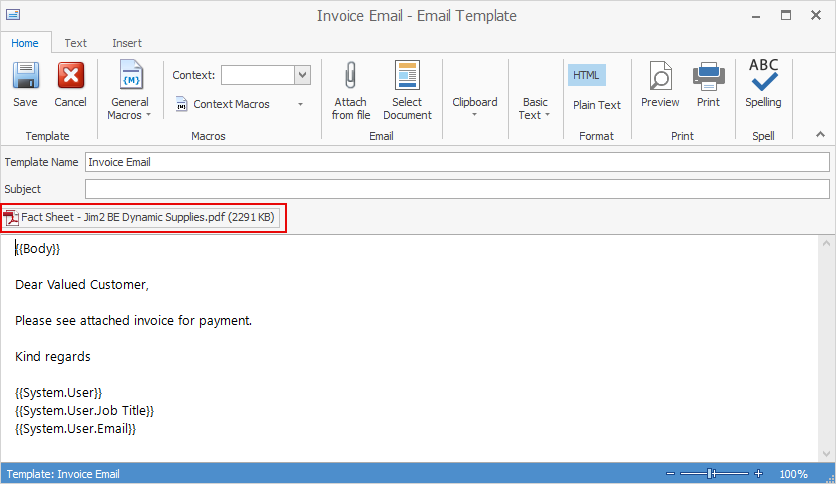
Task: Open the Text ribbon tab
Action: click(x=76, y=43)
